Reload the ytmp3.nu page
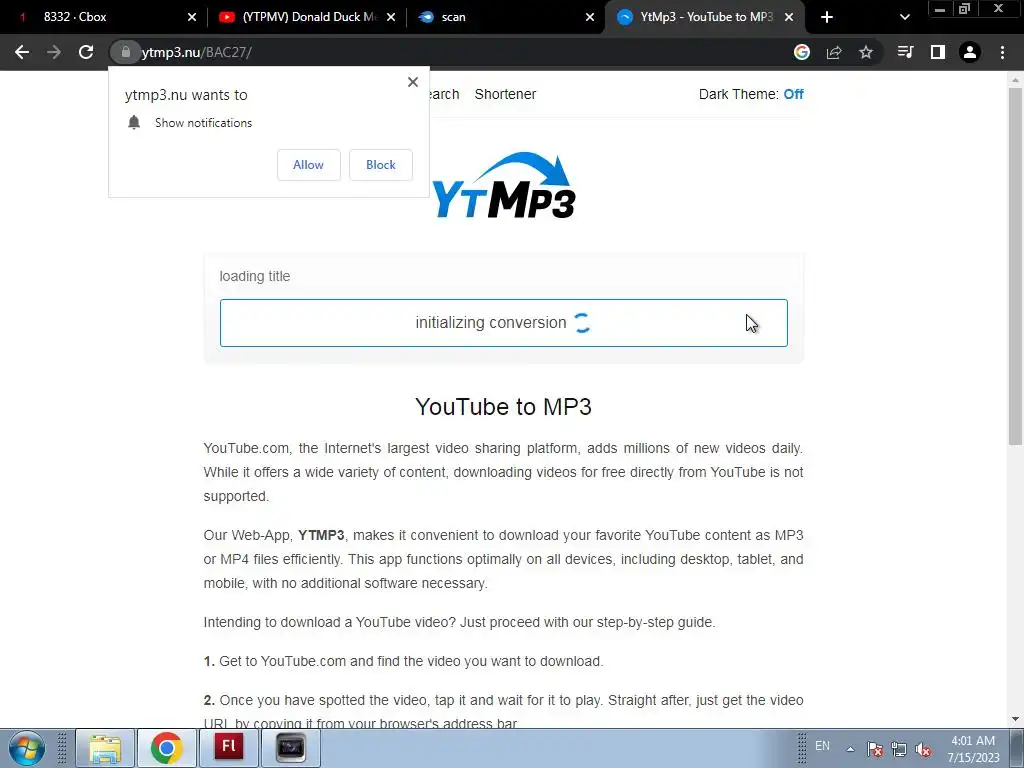The width and height of the screenshot is (1024, 768). [x=86, y=52]
